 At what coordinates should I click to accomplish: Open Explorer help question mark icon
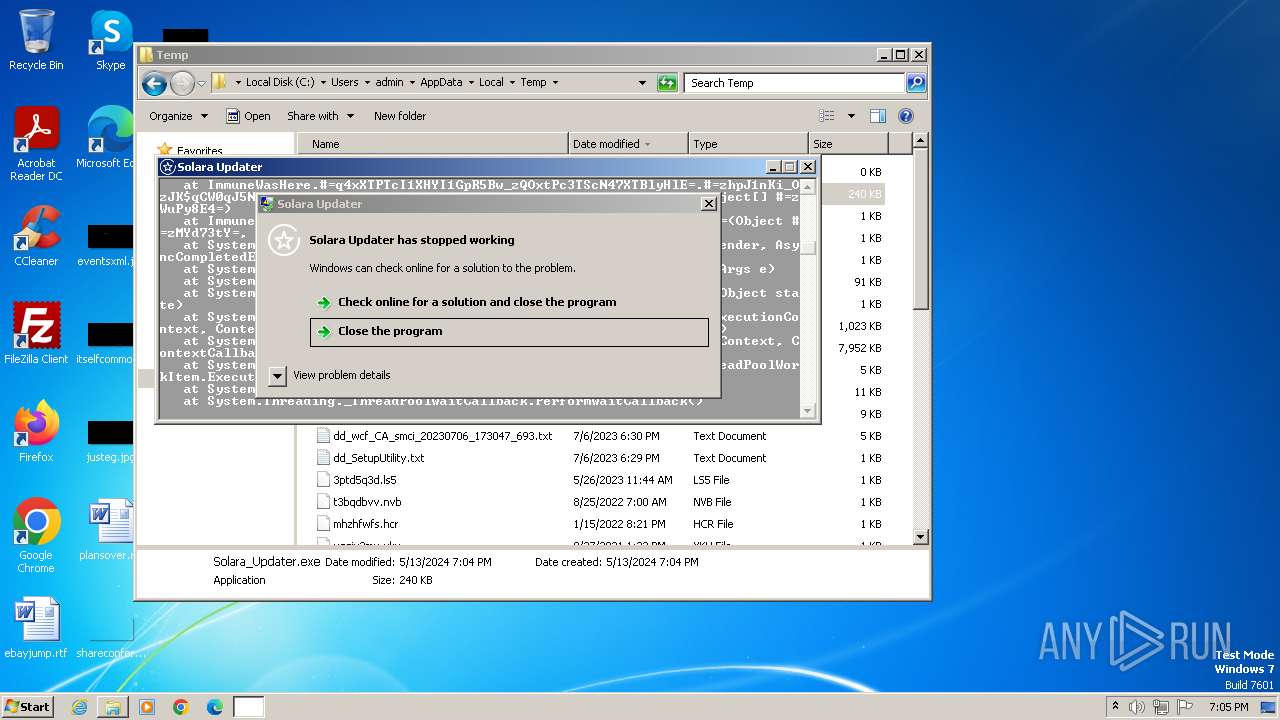coord(906,116)
